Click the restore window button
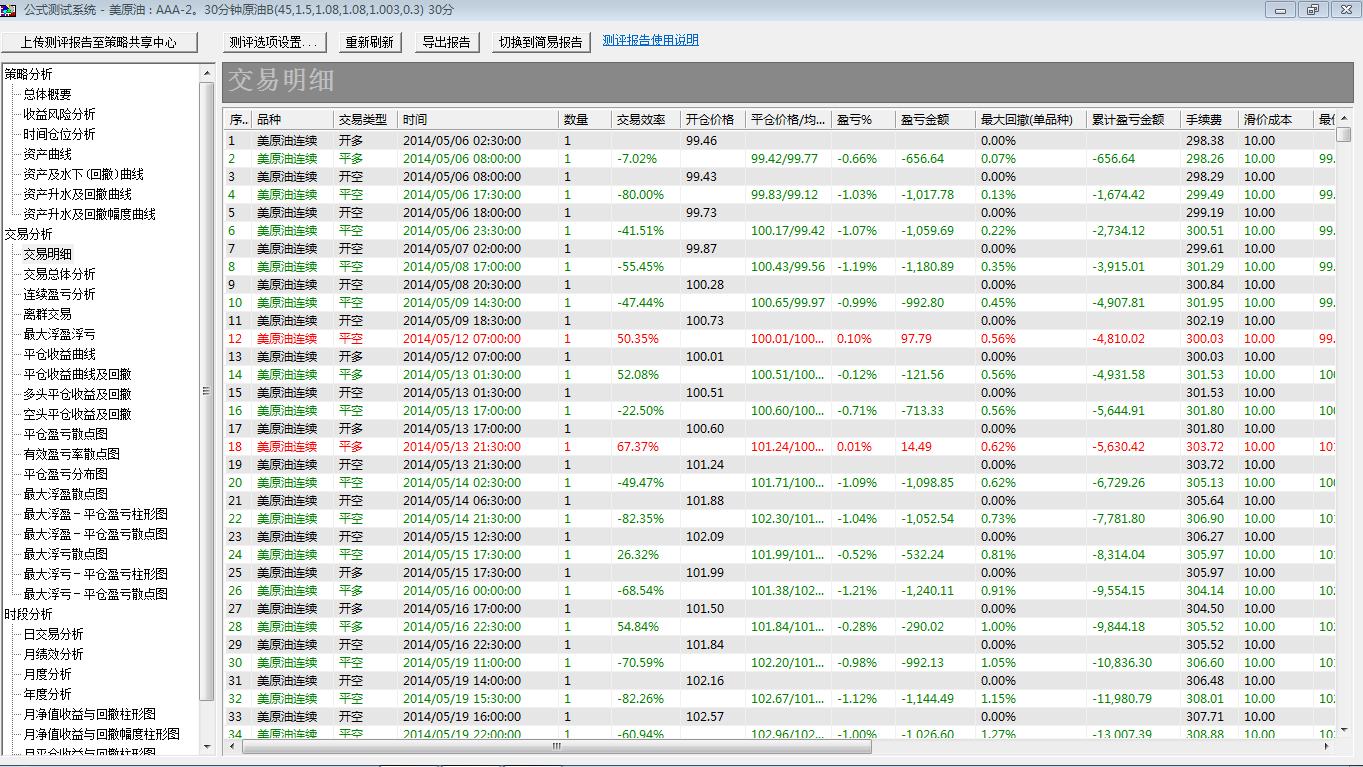 tap(1312, 10)
